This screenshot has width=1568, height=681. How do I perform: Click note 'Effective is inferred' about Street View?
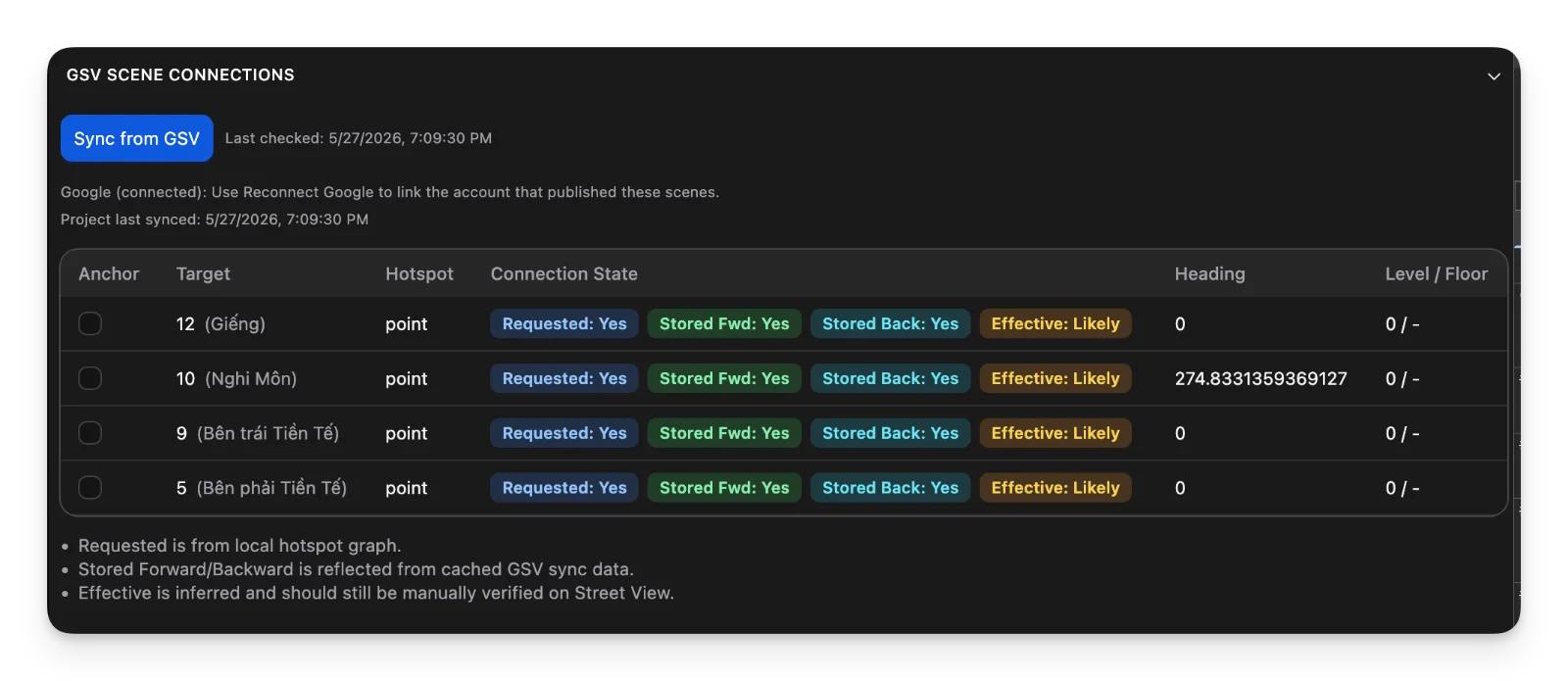coord(376,593)
